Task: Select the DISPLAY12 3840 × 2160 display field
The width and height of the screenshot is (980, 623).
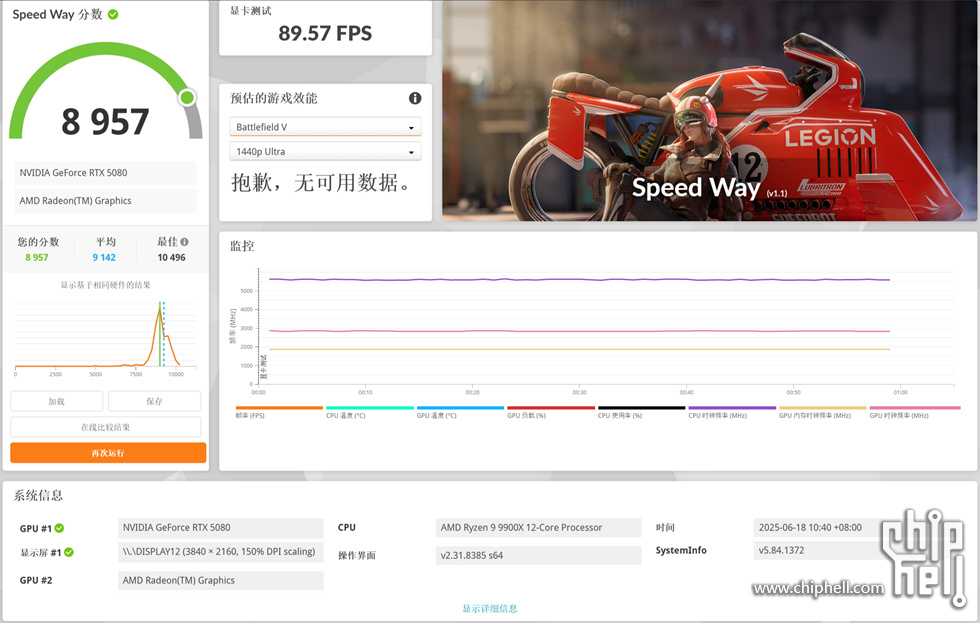Action: (x=221, y=552)
